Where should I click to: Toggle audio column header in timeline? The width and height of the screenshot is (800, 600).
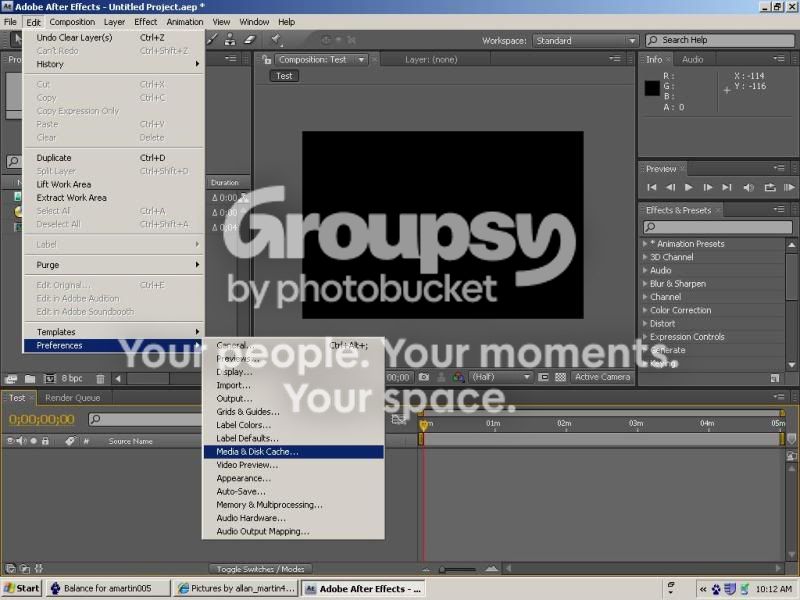point(21,441)
